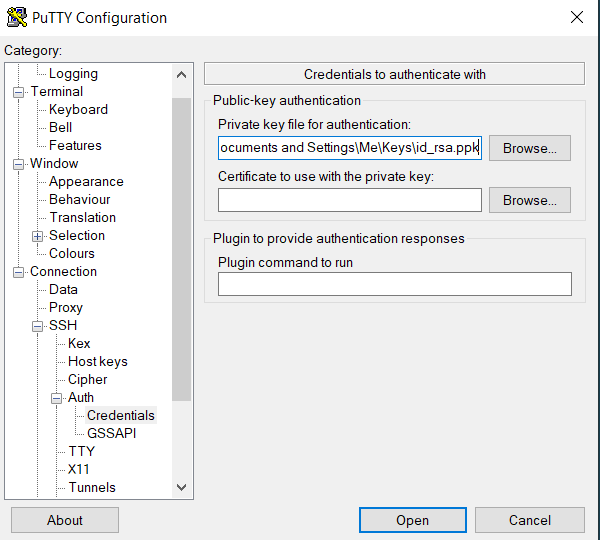The height and width of the screenshot is (540, 600).
Task: Collapse the Window category node
Action: click(18, 164)
